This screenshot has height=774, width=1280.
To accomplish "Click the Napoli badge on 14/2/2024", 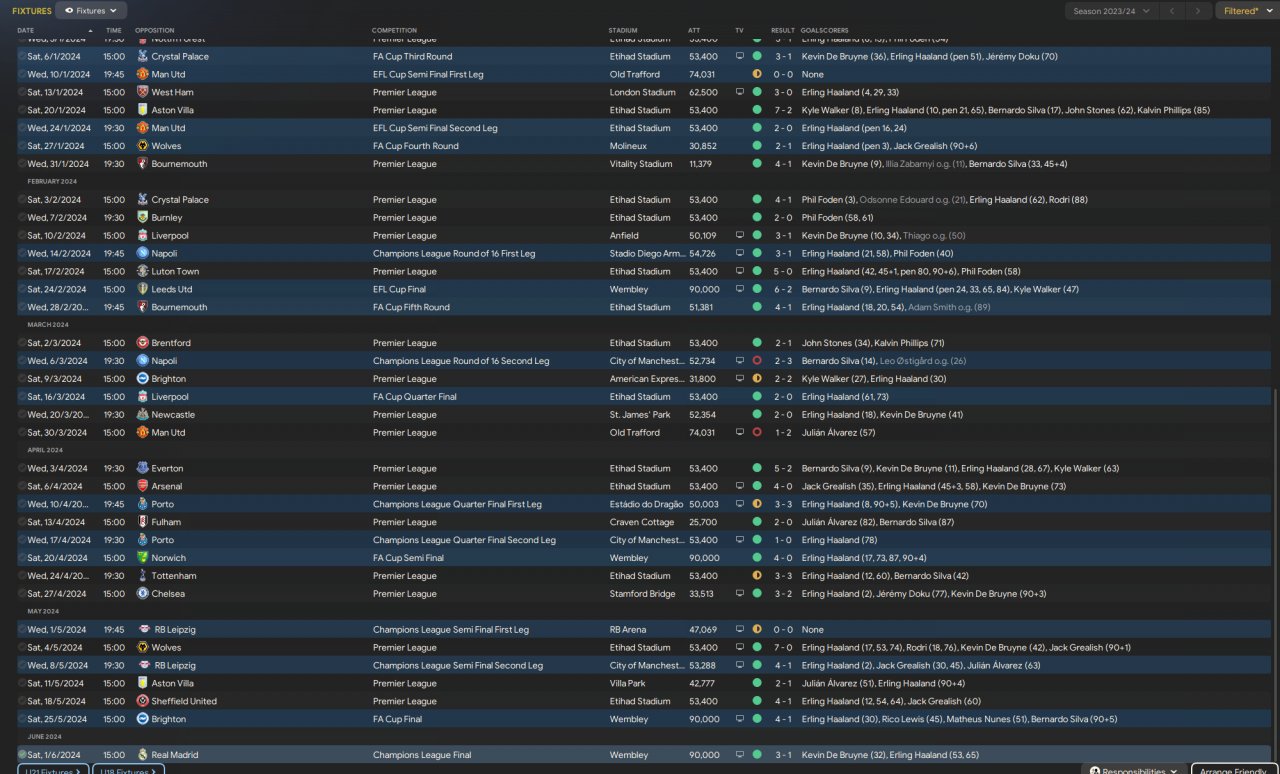I will pos(142,254).
